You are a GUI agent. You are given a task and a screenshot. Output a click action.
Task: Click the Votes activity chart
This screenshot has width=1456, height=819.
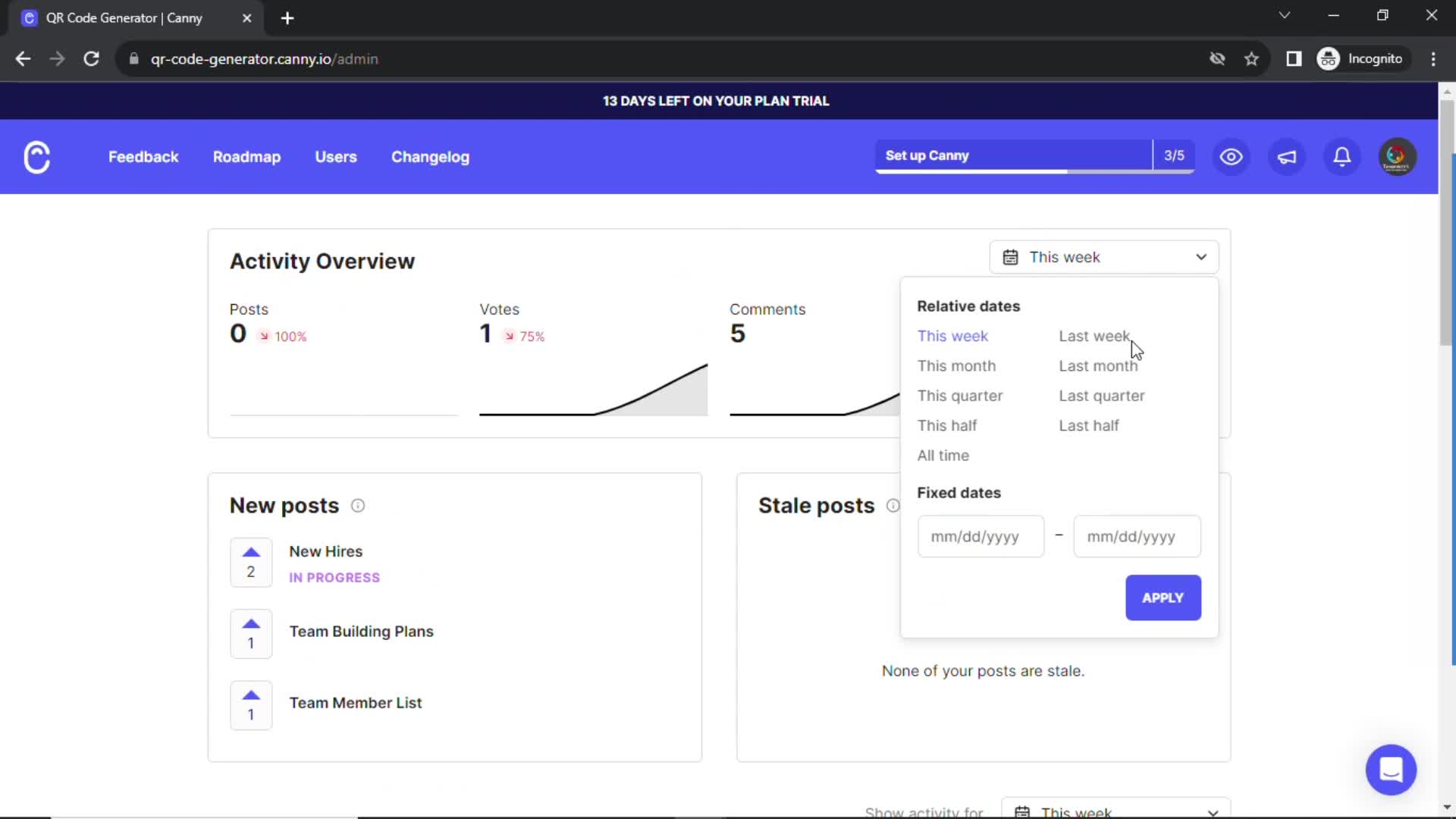pyautogui.click(x=593, y=389)
